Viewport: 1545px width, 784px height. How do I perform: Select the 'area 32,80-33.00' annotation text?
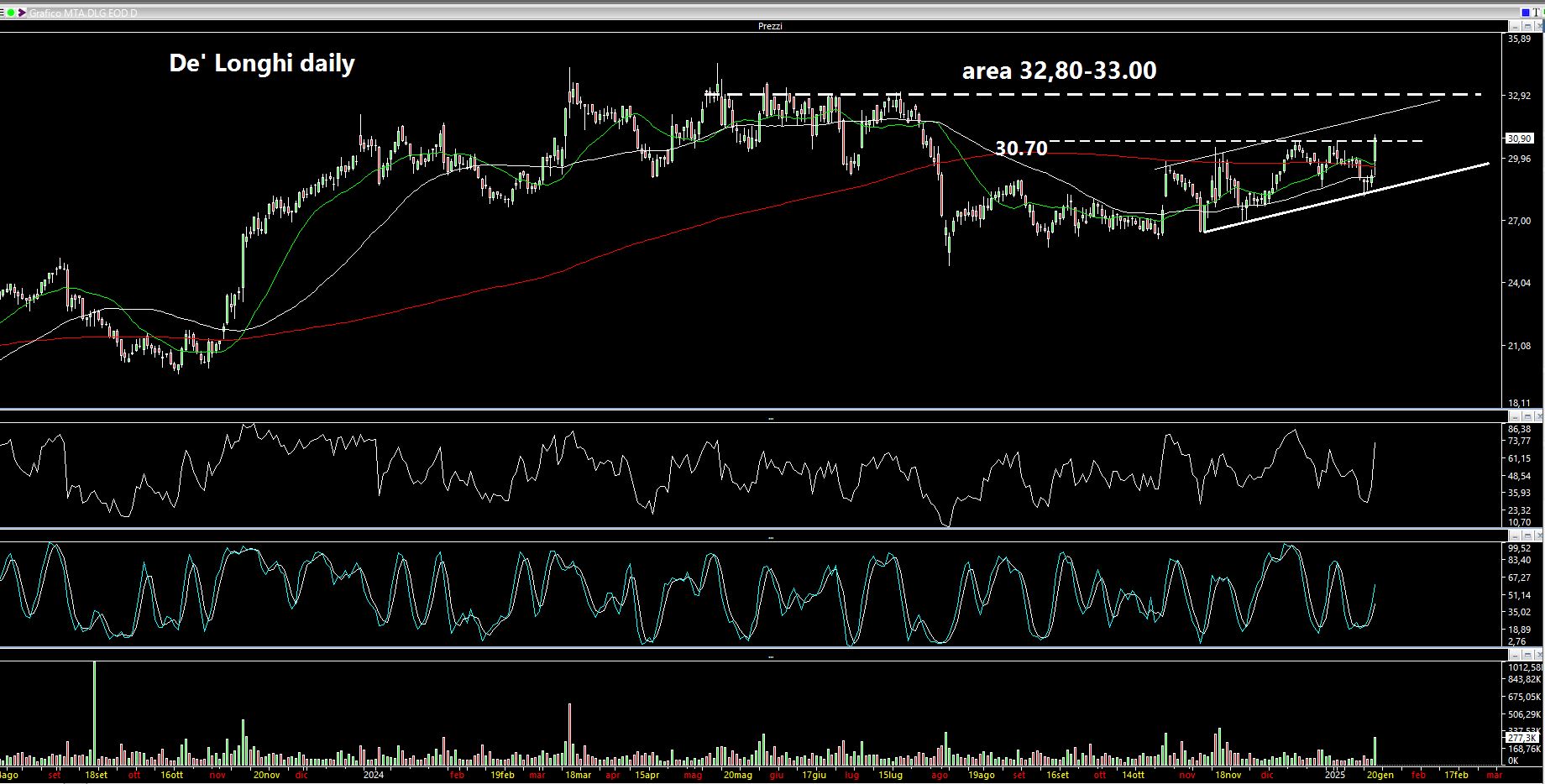click(x=1059, y=71)
